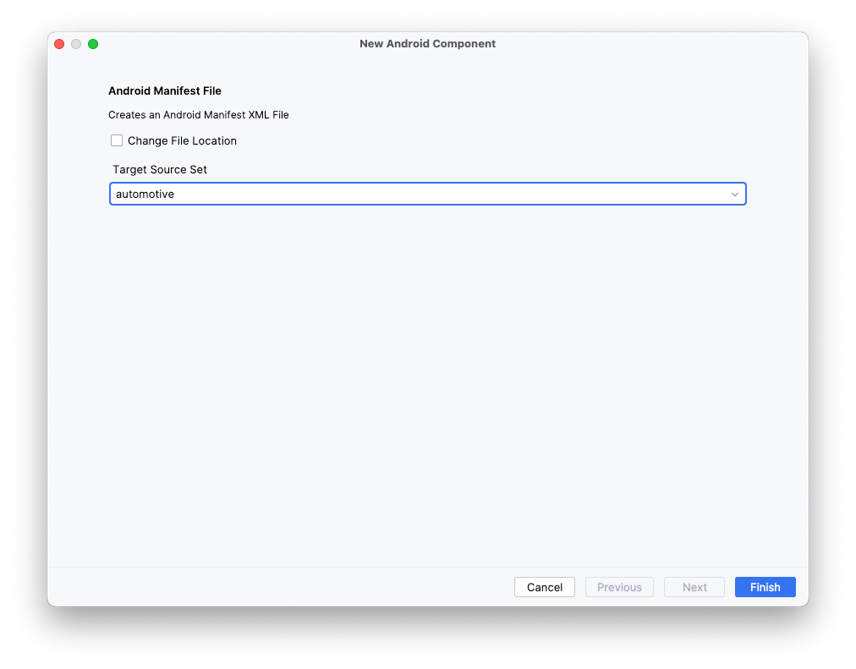This screenshot has height=669, width=856.
Task: Click the disabled Previous button
Action: point(619,587)
